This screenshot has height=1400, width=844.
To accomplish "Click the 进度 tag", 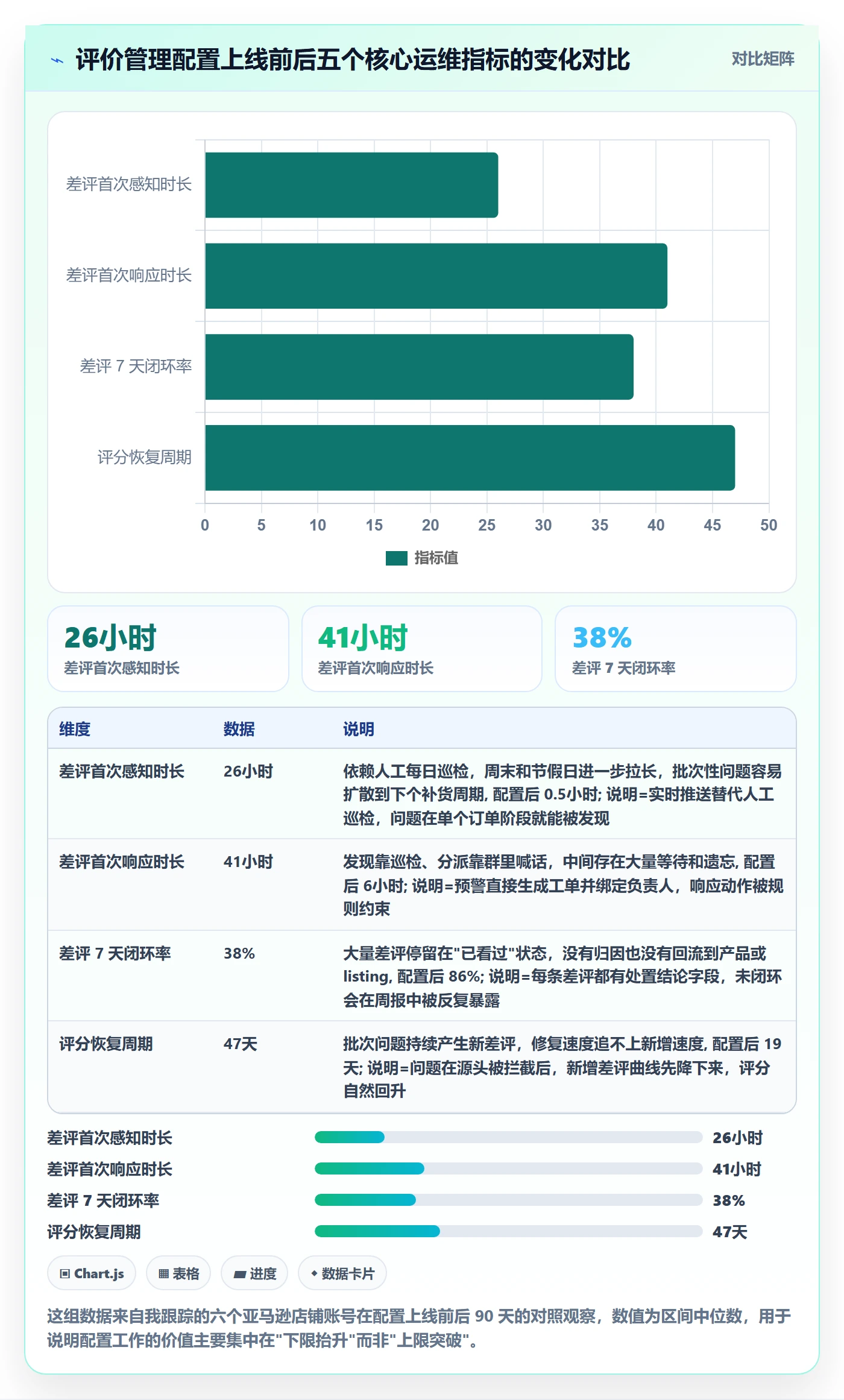I will (254, 1274).
